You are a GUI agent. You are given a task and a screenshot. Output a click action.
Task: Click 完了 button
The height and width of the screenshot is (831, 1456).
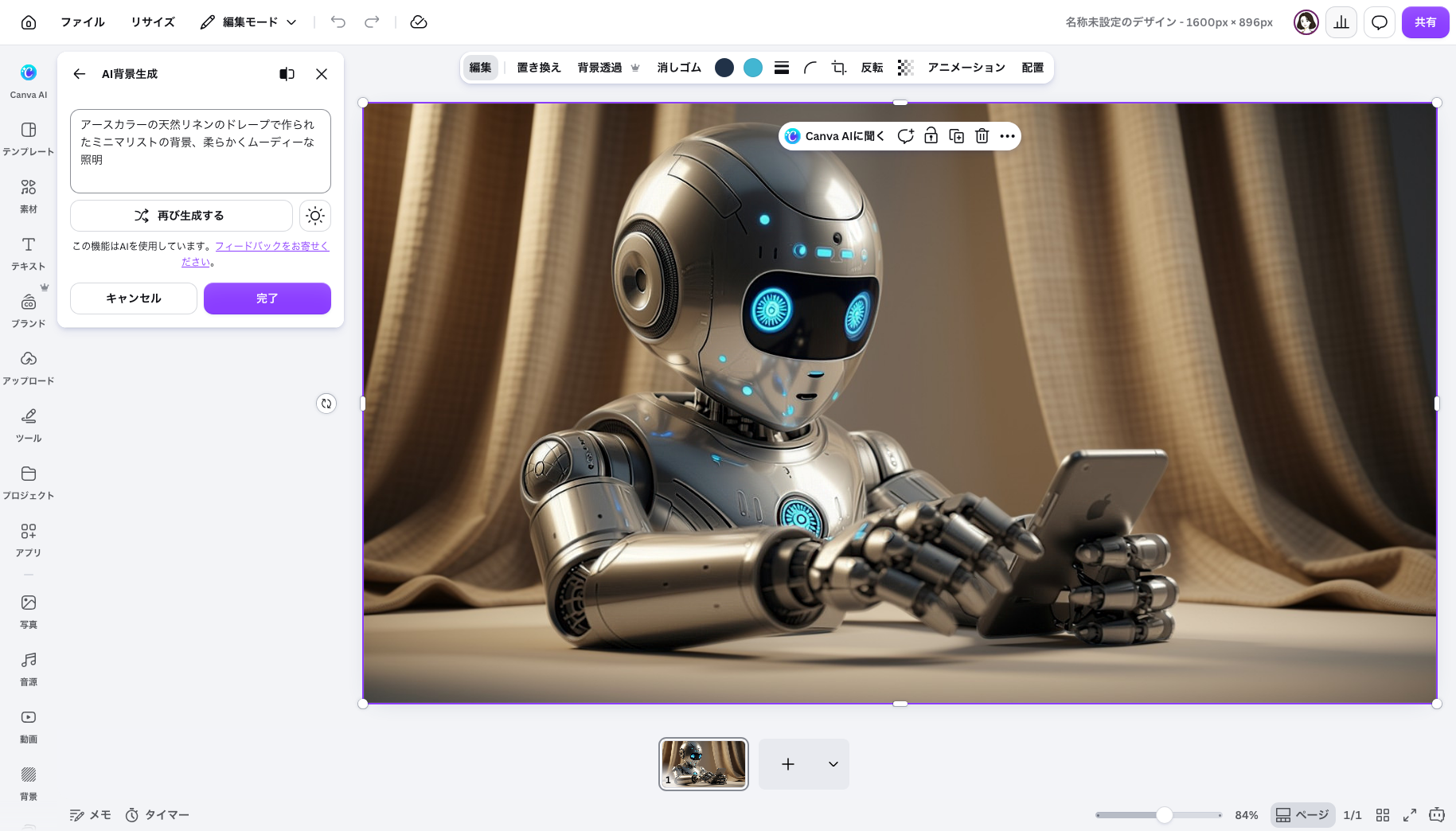(x=267, y=298)
